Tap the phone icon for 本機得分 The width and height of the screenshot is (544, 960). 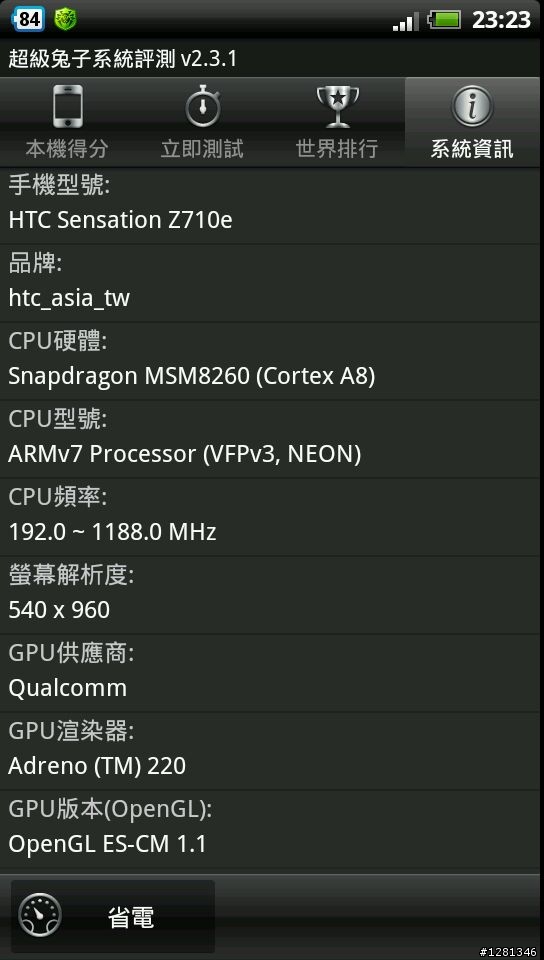point(67,106)
